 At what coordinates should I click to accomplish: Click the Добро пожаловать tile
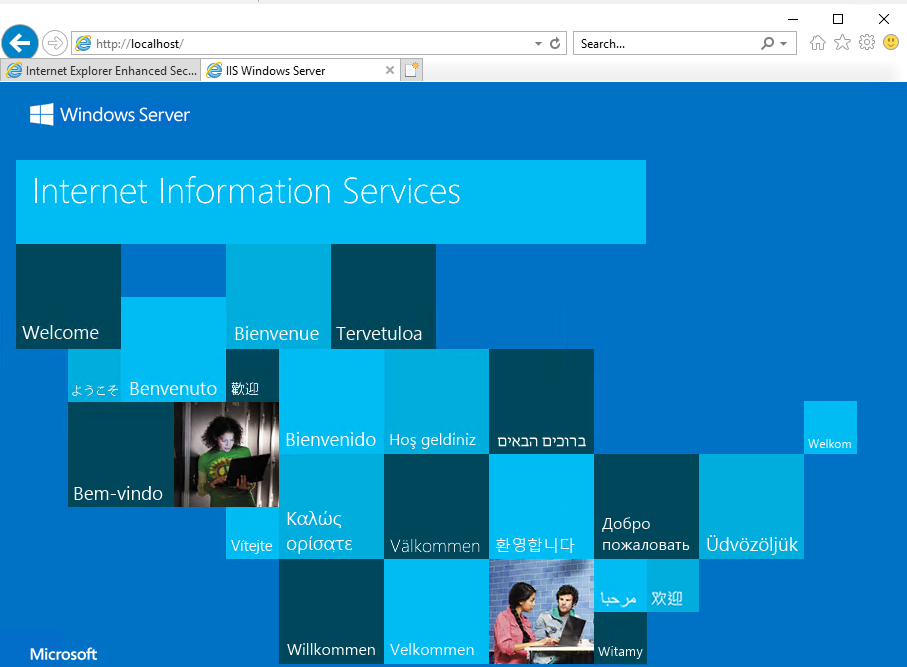coord(646,507)
